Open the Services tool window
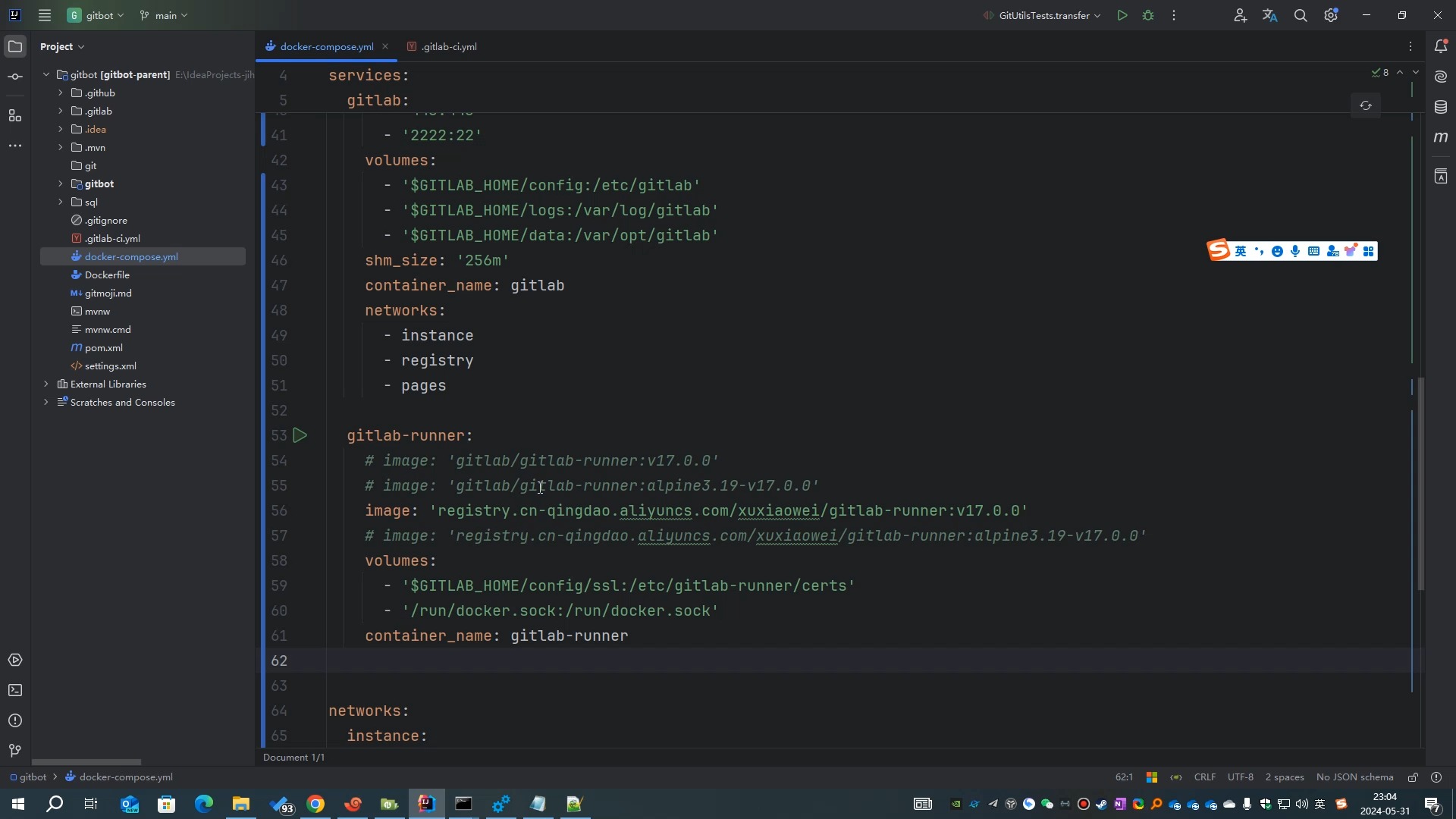Image resolution: width=1456 pixels, height=819 pixels. [15, 660]
